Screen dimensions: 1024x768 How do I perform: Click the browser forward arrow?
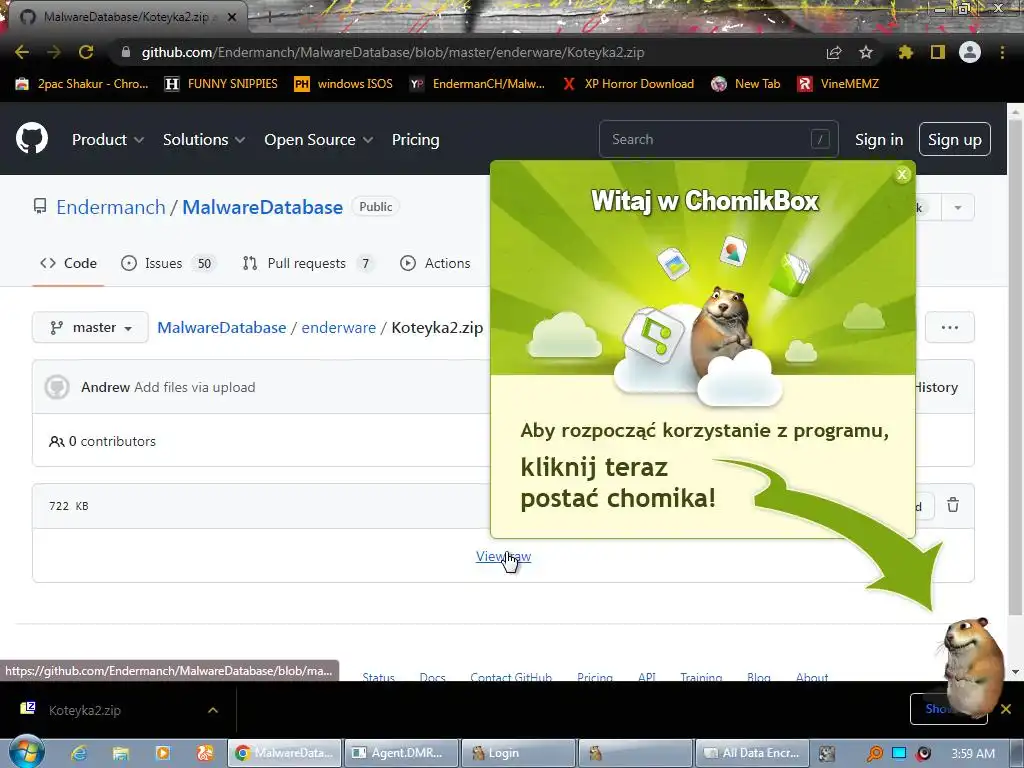coord(54,52)
